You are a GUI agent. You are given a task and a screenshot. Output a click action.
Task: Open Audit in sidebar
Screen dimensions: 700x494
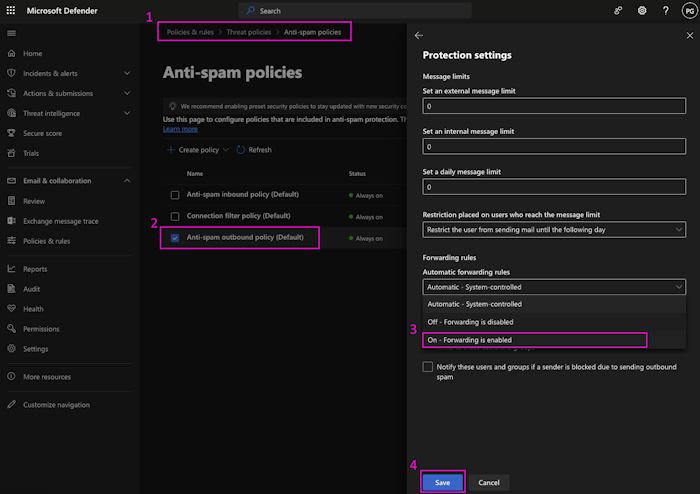31,289
